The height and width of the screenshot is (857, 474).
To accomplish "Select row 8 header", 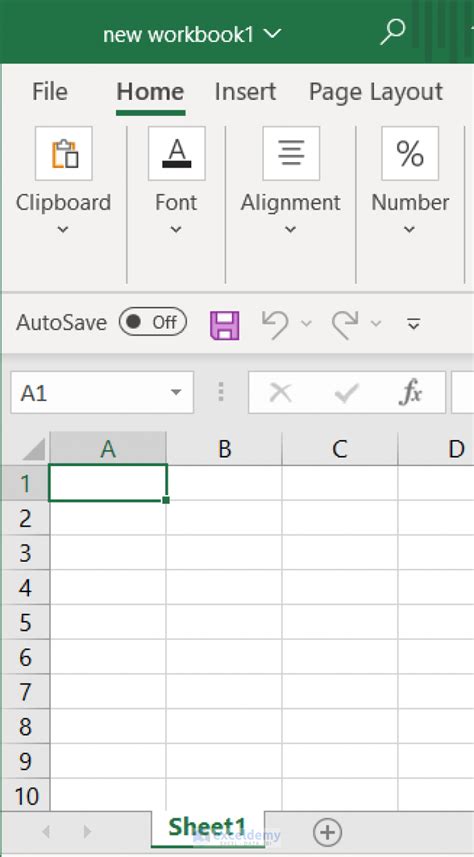I will pos(25,727).
